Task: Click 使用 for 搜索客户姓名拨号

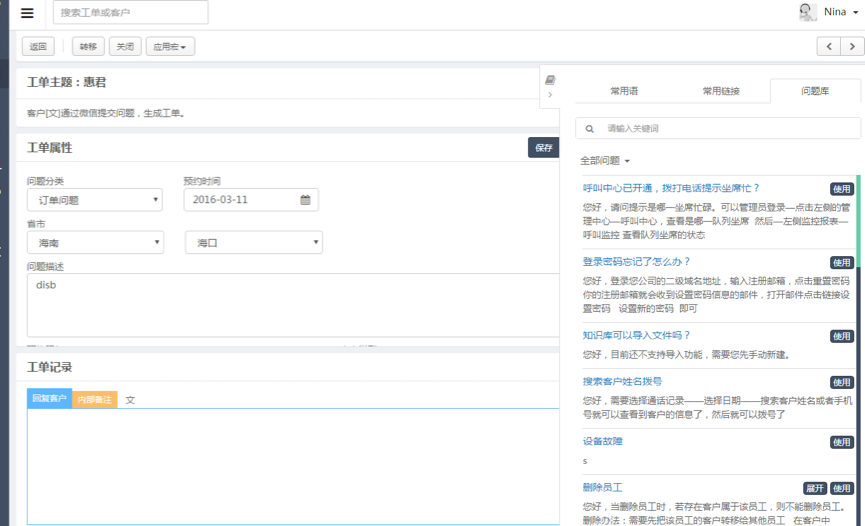Action: coord(842,382)
